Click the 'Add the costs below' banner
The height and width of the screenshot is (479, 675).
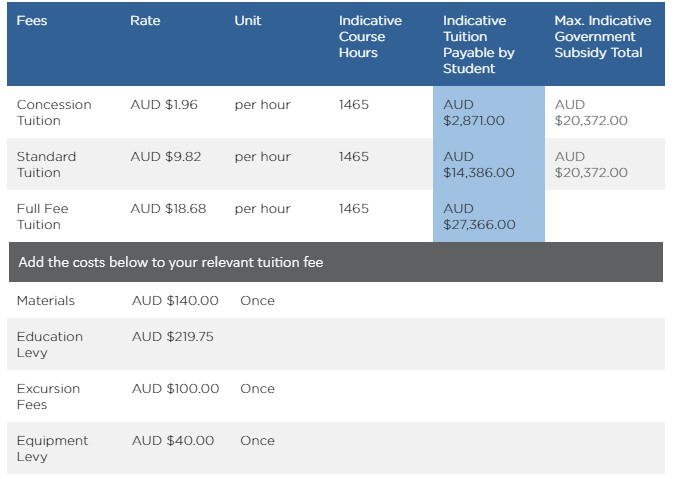tap(336, 262)
